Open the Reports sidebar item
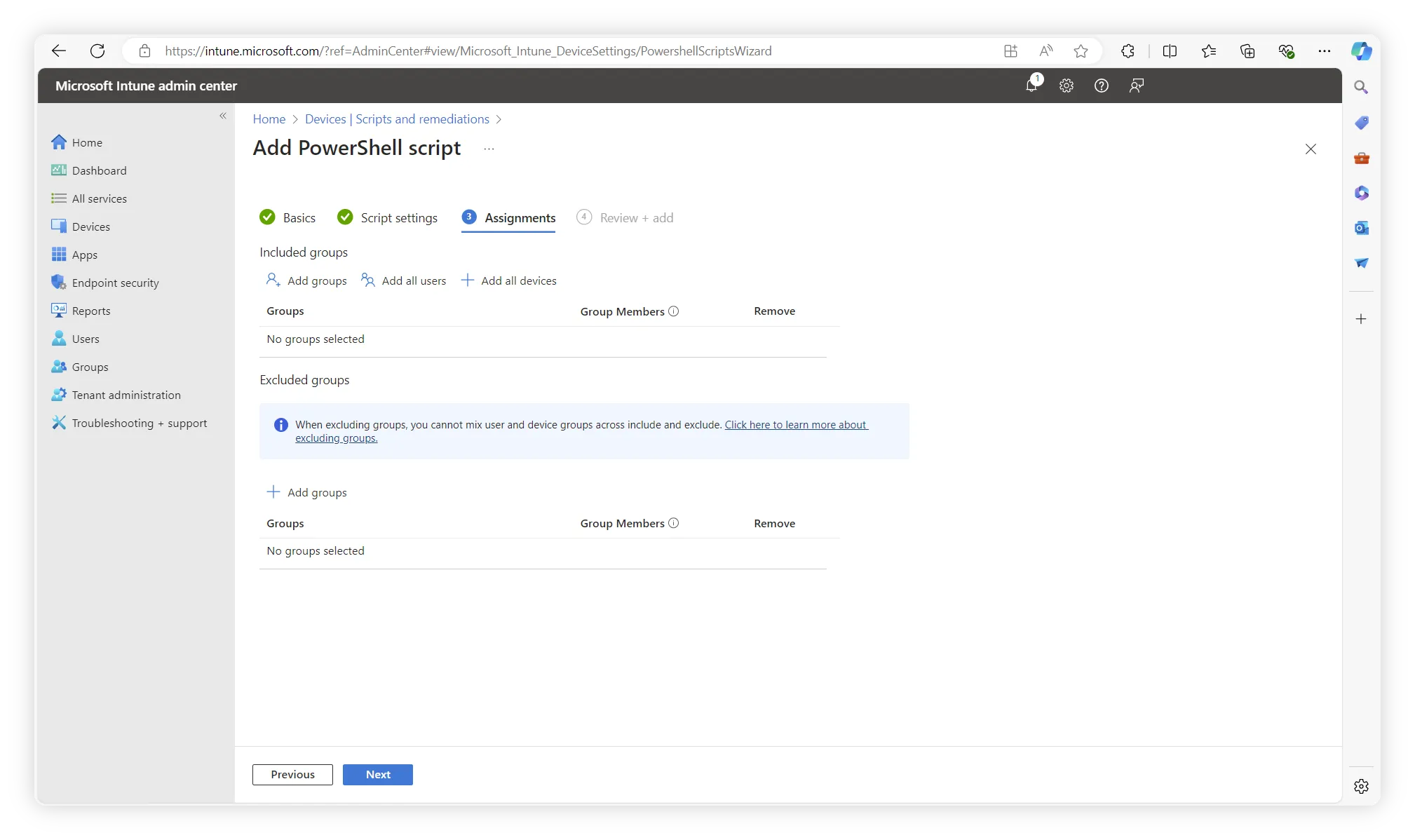The height and width of the screenshot is (840, 1415). (x=91, y=311)
